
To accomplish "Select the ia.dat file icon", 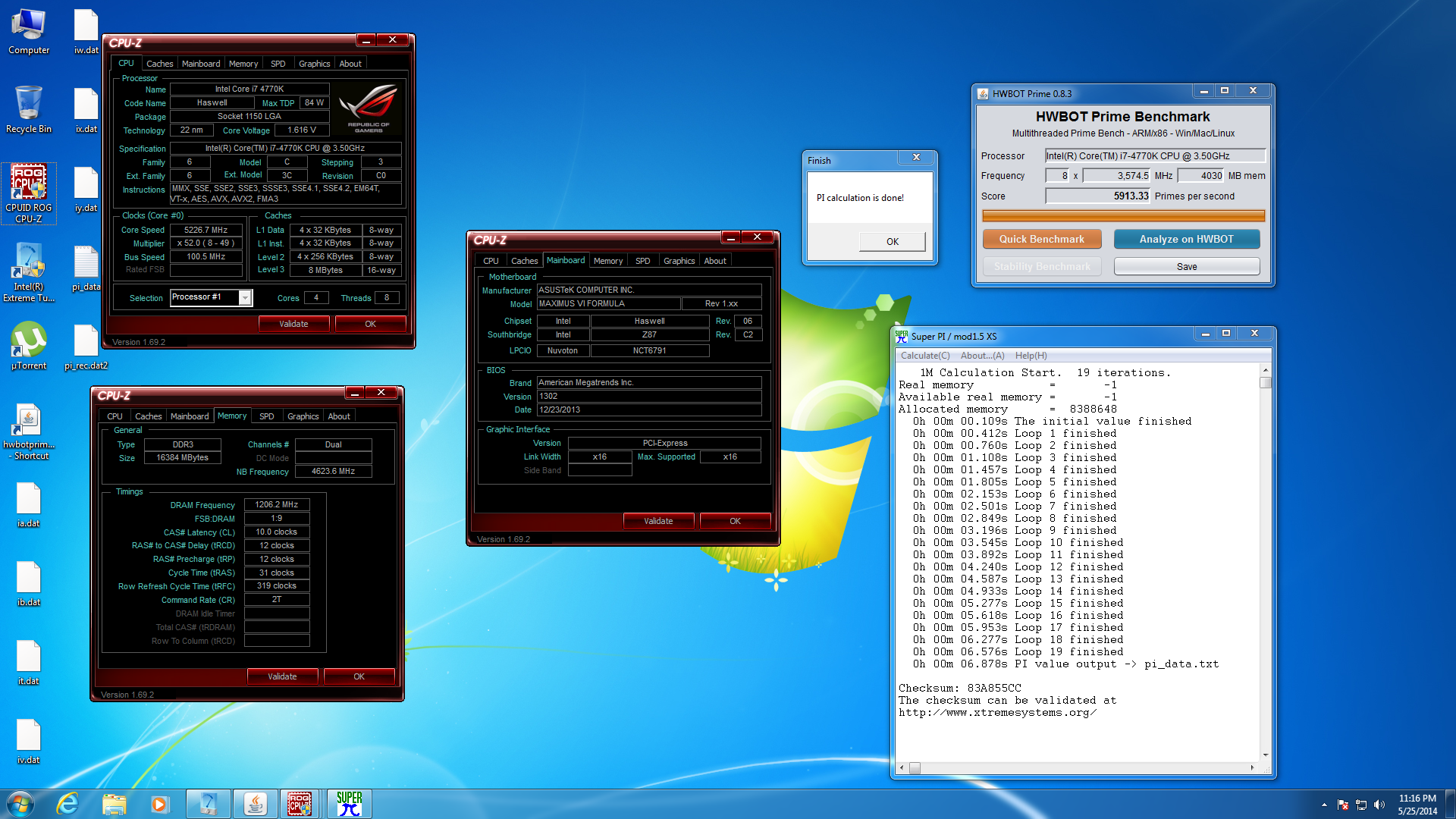I will [x=28, y=505].
